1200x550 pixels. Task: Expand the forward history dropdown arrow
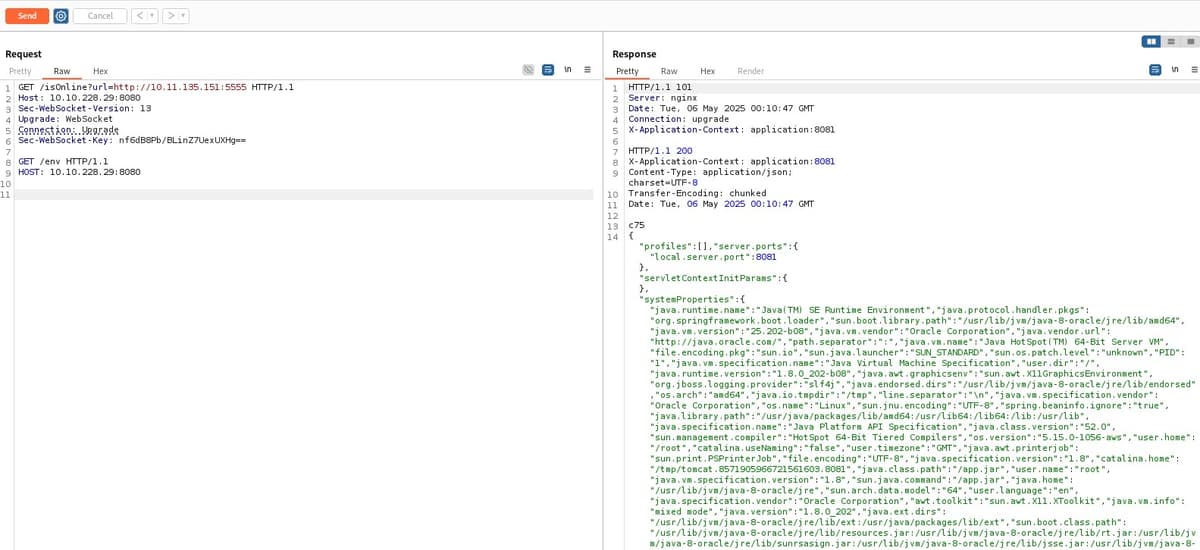pyautogui.click(x=185, y=16)
